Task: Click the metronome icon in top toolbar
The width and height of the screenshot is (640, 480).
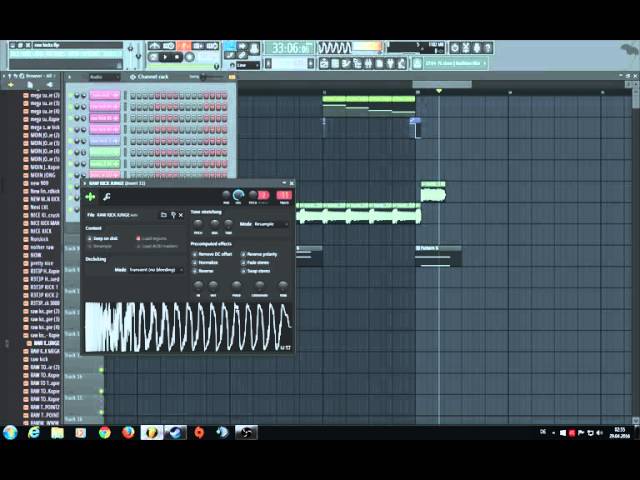Action: (x=154, y=46)
